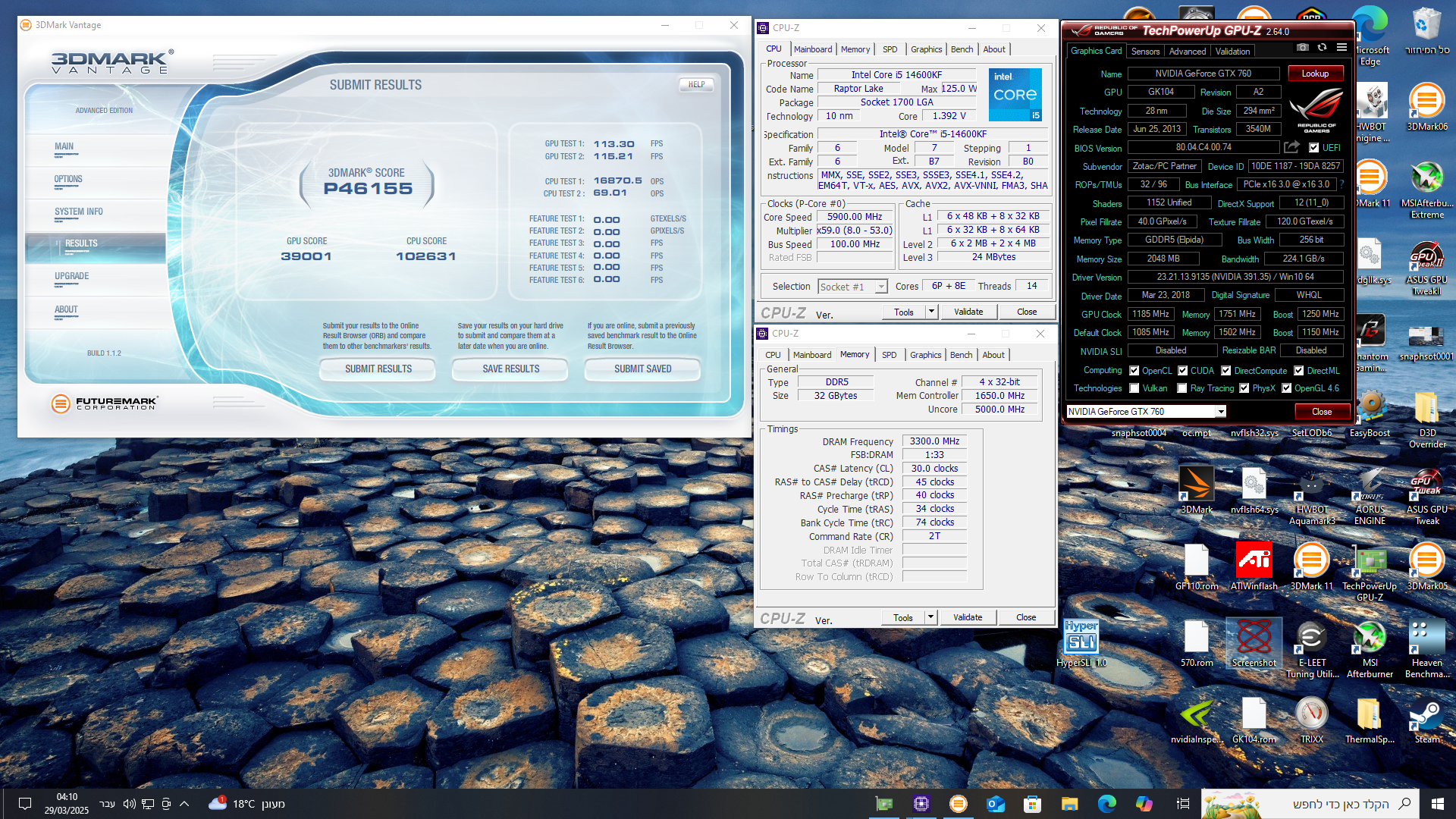
Task: Open the GK104.rom file on the desktop
Action: [1254, 720]
